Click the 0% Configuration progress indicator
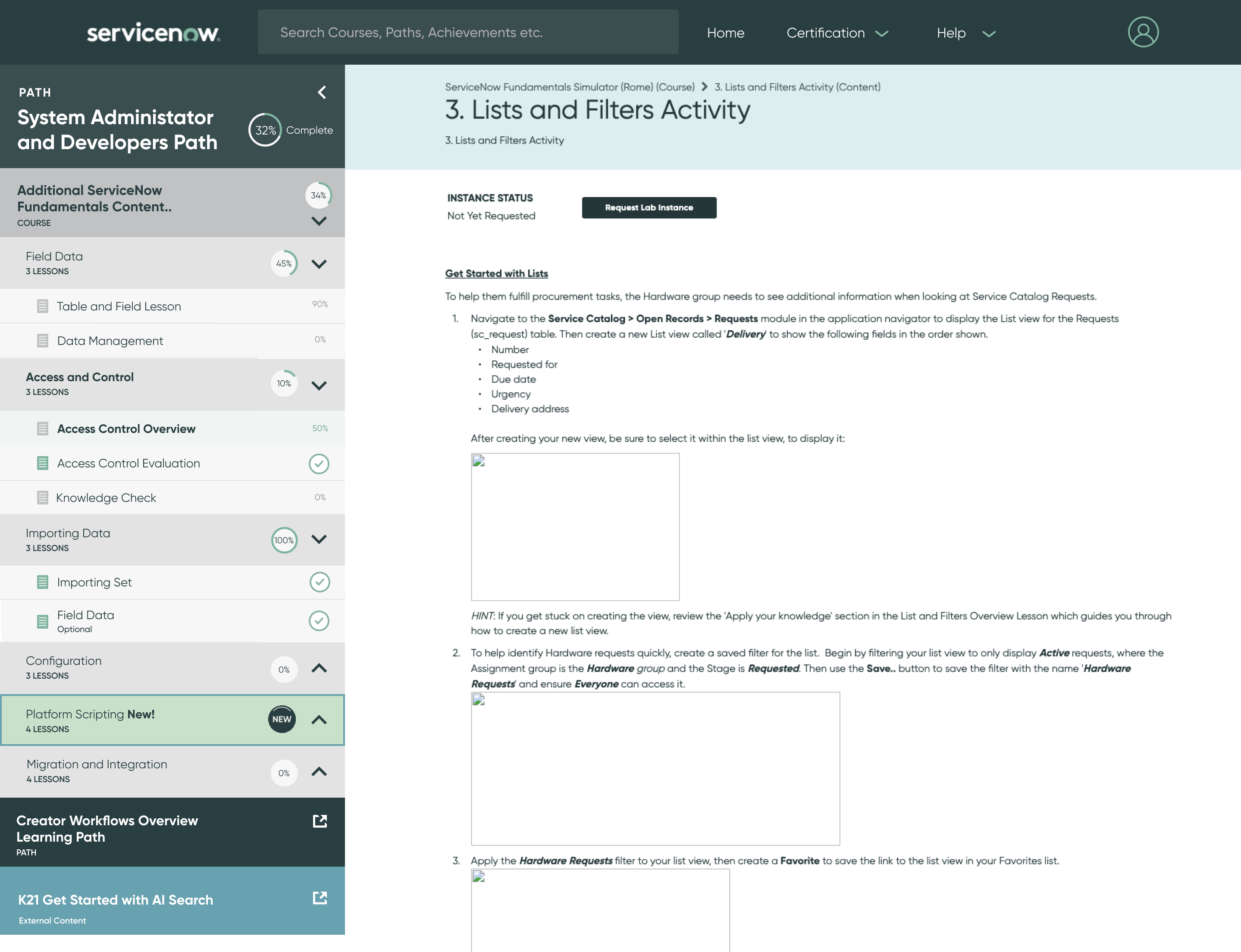The image size is (1241, 952). (x=284, y=670)
